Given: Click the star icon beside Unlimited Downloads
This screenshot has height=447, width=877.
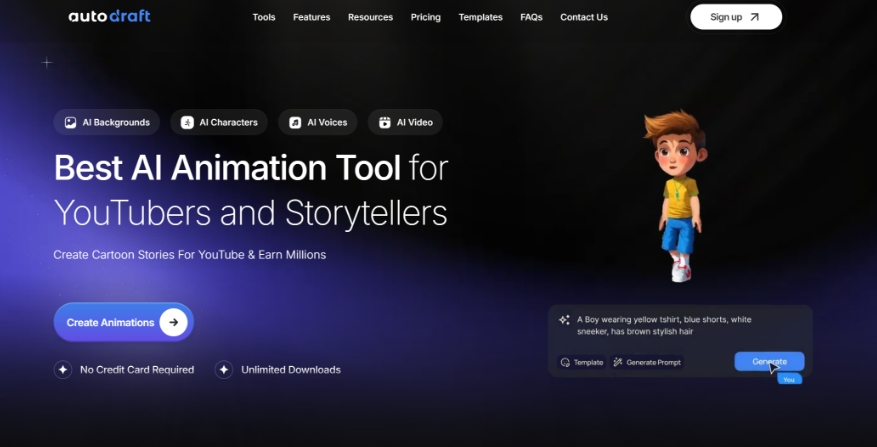Looking at the screenshot, I should 224,370.
